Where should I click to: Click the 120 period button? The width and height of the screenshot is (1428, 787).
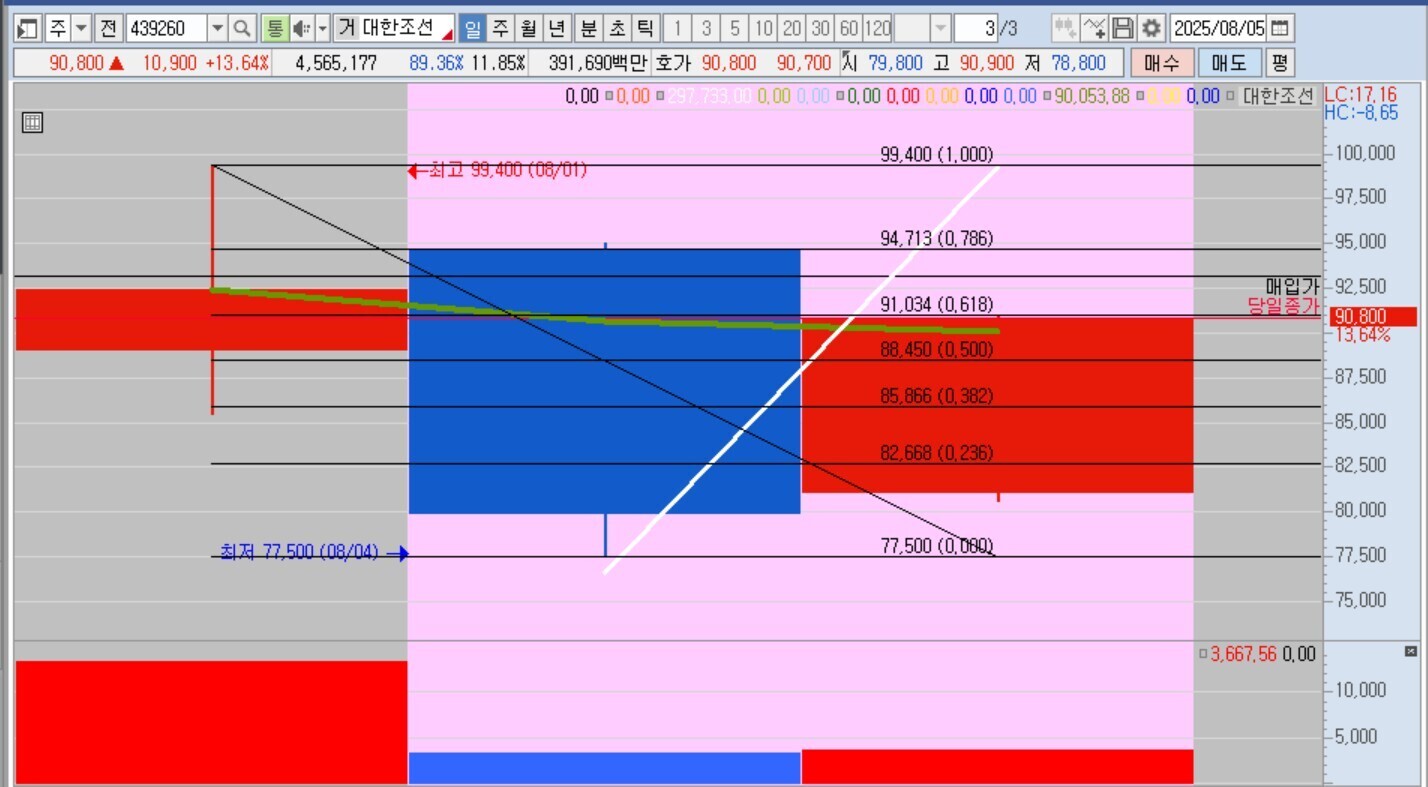coord(877,28)
